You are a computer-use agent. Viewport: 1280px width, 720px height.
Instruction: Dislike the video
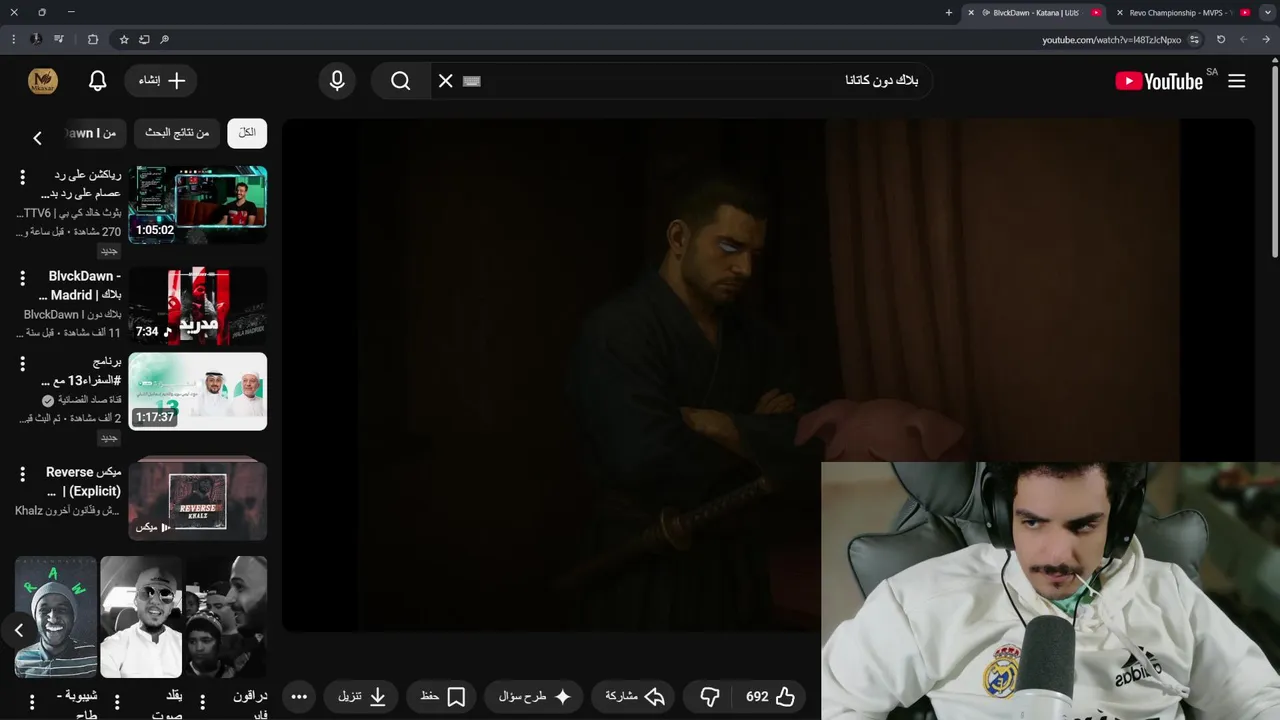click(710, 696)
